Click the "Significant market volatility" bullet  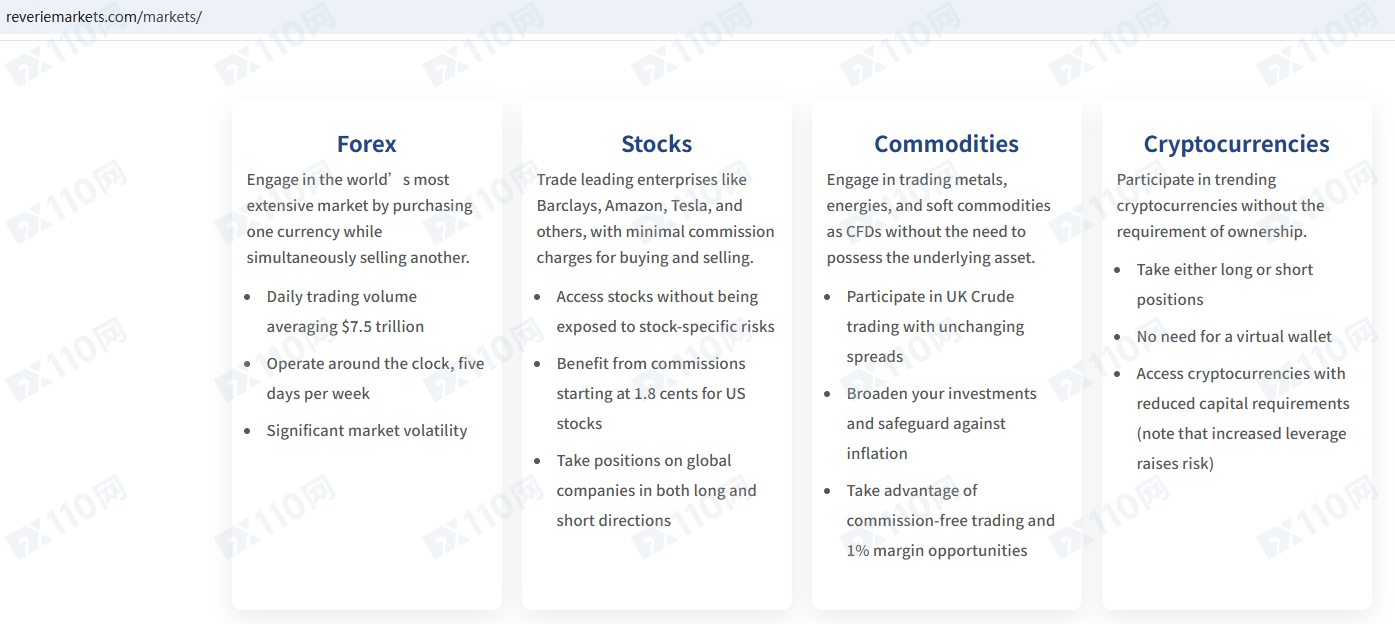point(366,430)
